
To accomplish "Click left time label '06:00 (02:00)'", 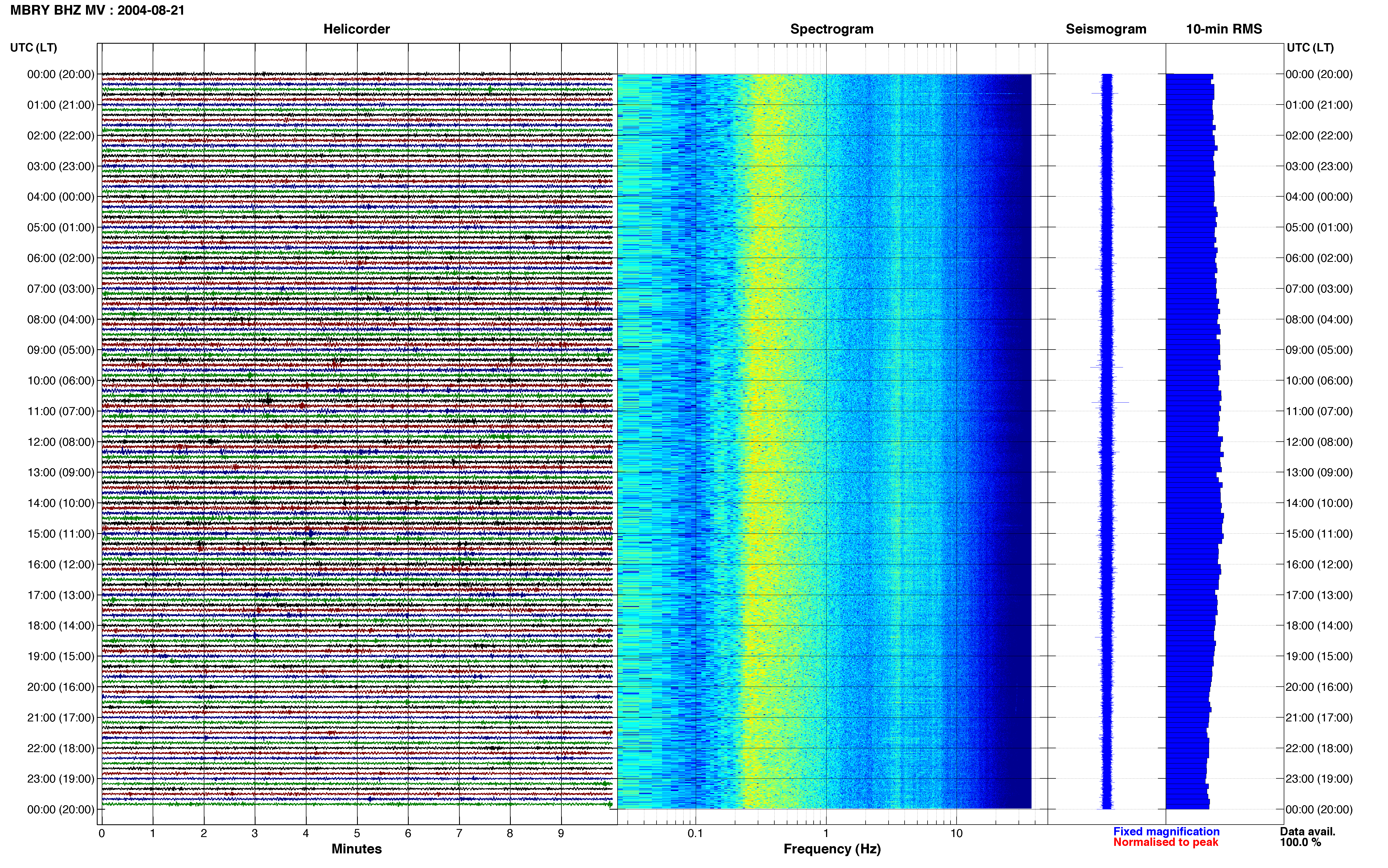I will tap(61, 258).
